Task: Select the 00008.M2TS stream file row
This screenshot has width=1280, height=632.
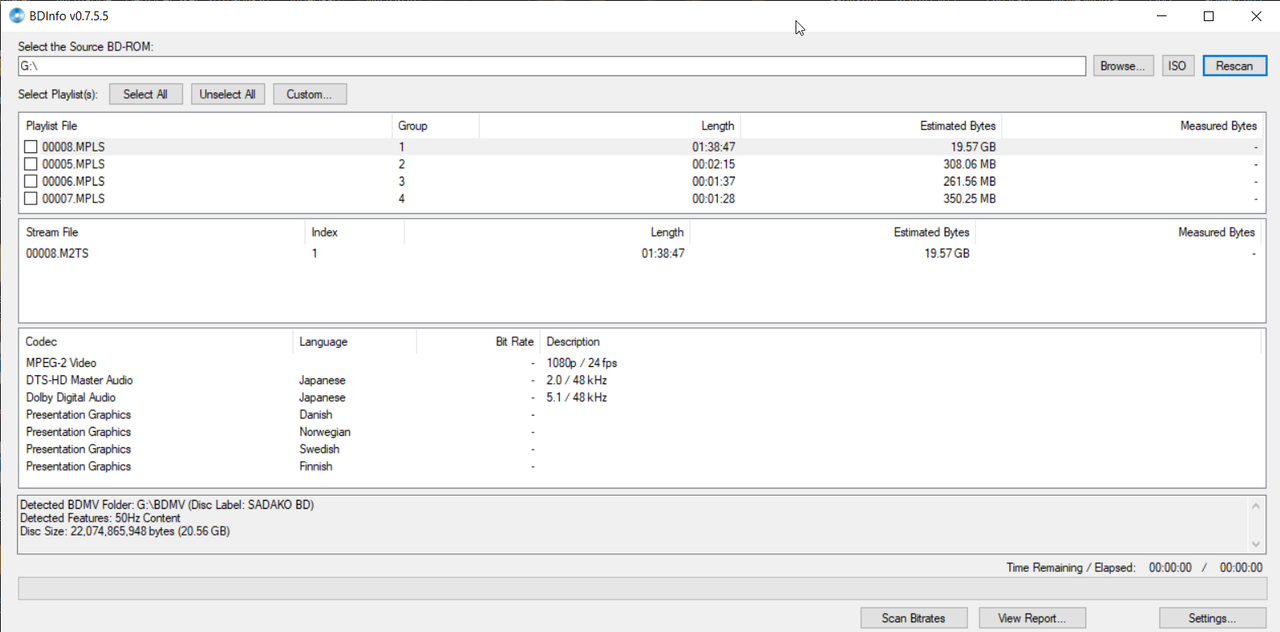Action: click(x=640, y=254)
